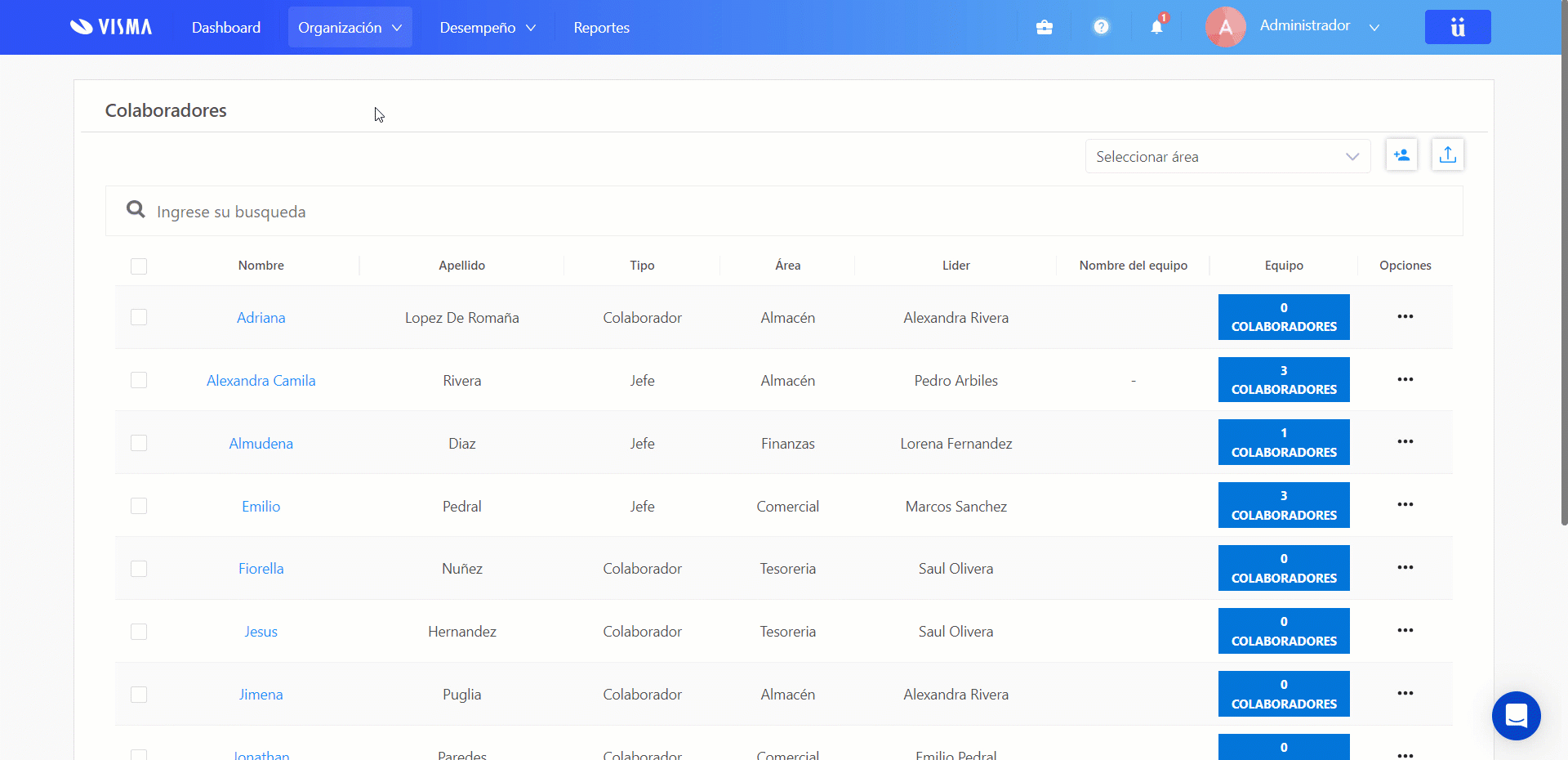Go to Dashboard
Image resolution: width=1568 pixels, height=760 pixels.
(226, 27)
